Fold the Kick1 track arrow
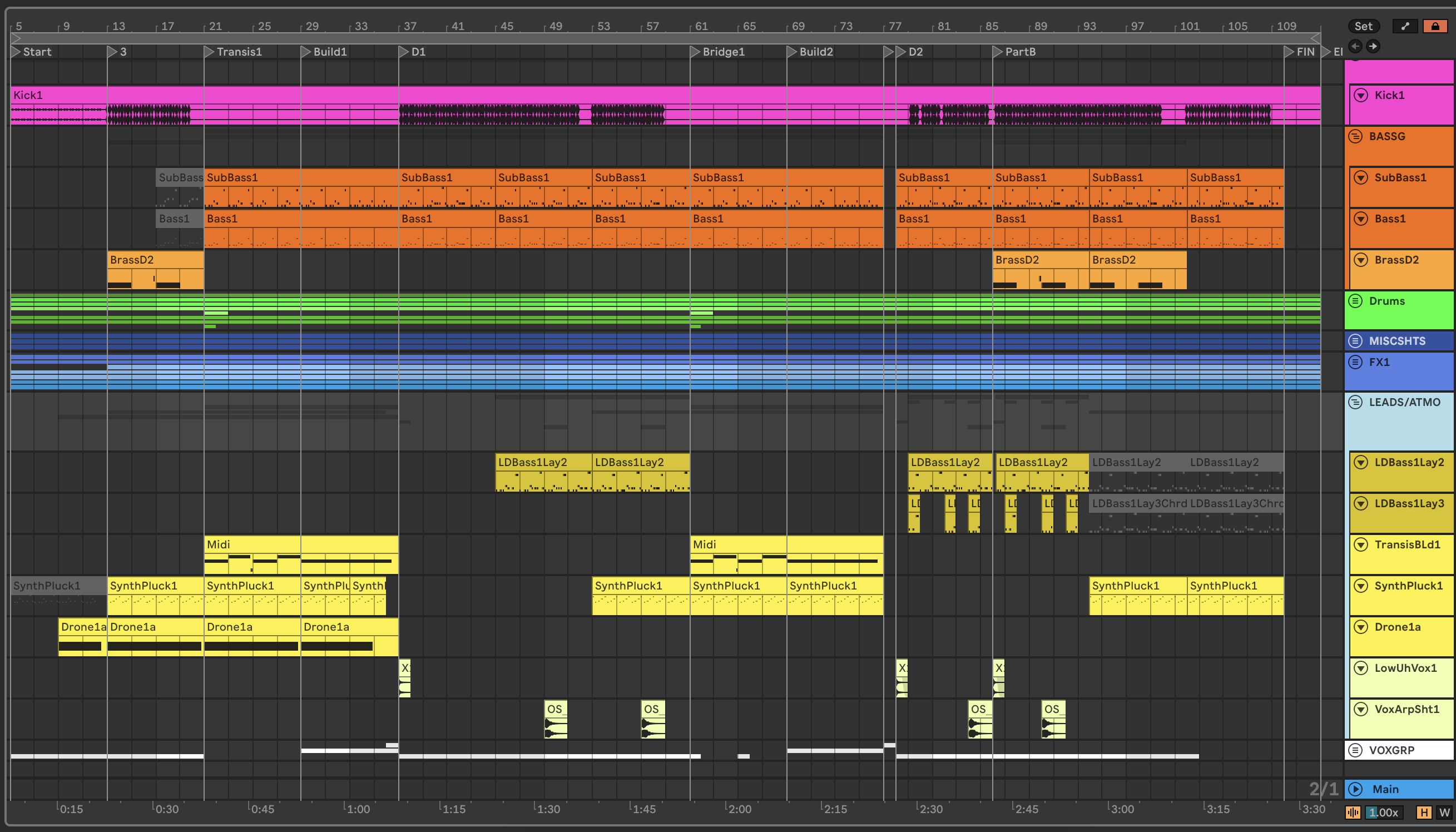Screen dimensions: 1456x832 pyautogui.click(x=1361, y=96)
